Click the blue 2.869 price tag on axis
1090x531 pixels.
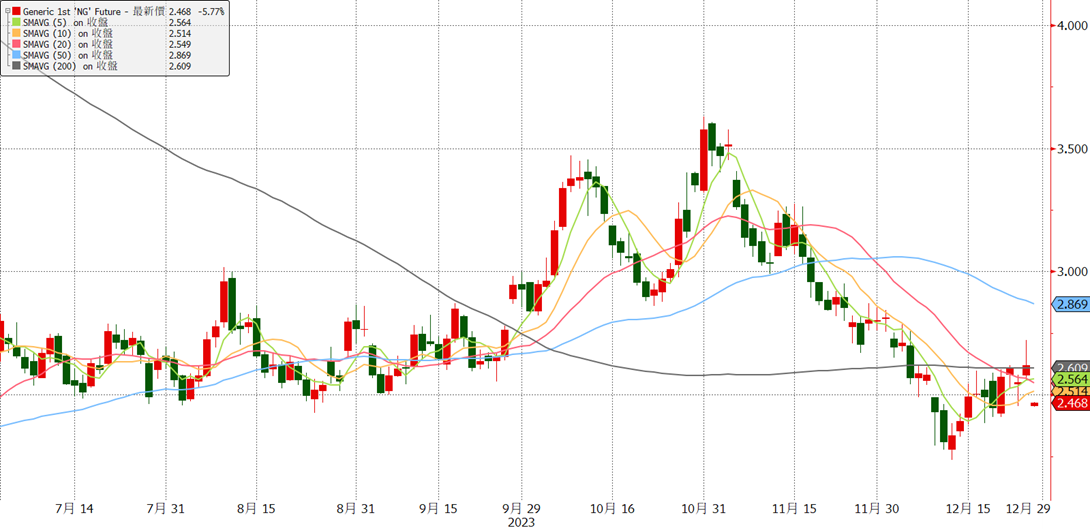[x=1071, y=304]
